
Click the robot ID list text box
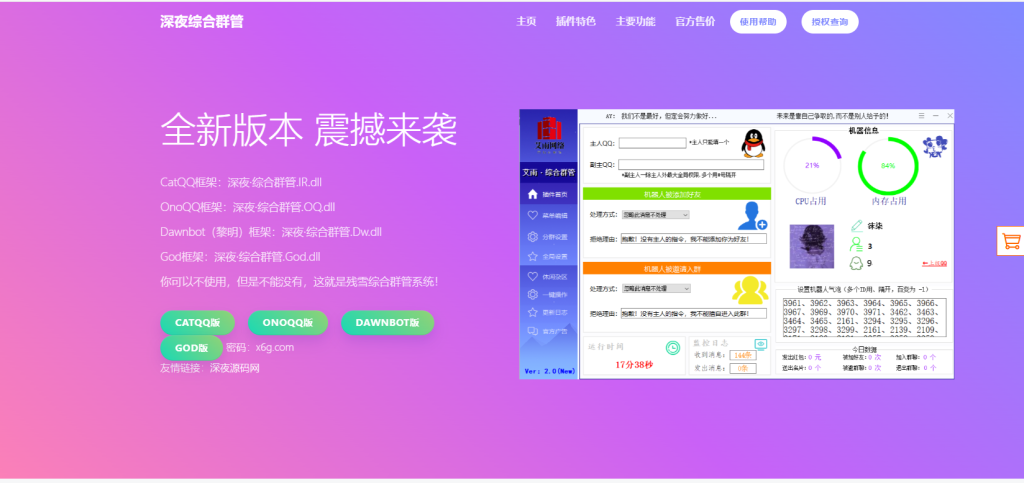coord(865,317)
